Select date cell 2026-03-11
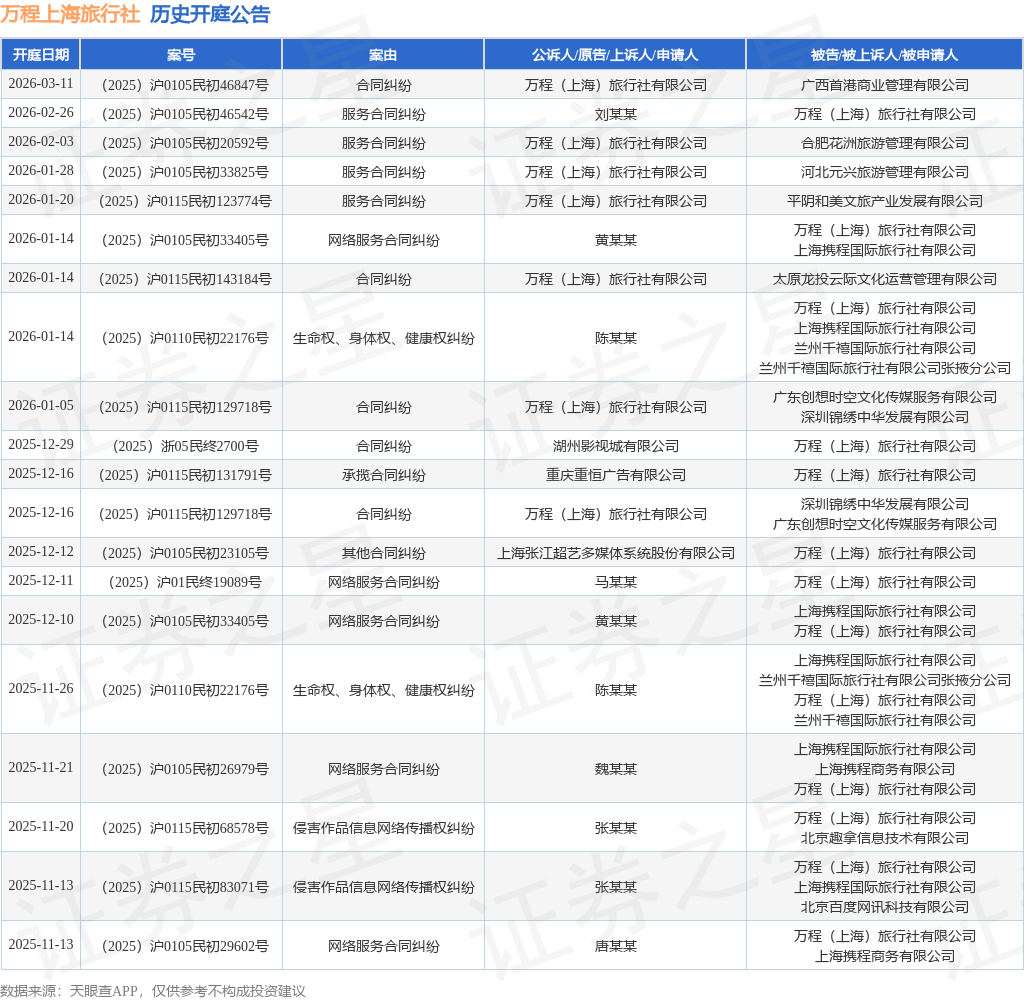The height and width of the screenshot is (1000, 1024). (40, 84)
